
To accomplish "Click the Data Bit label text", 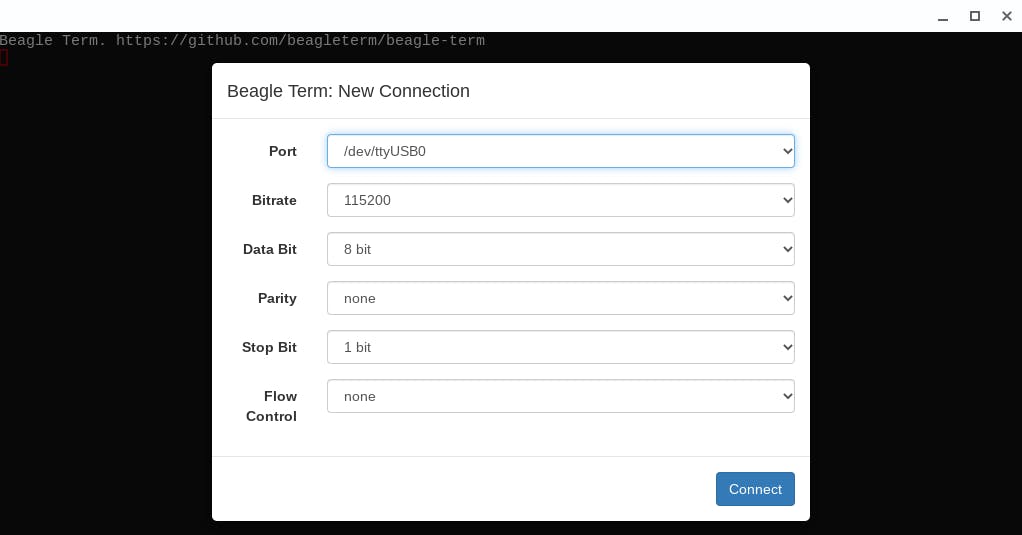I will pos(270,249).
